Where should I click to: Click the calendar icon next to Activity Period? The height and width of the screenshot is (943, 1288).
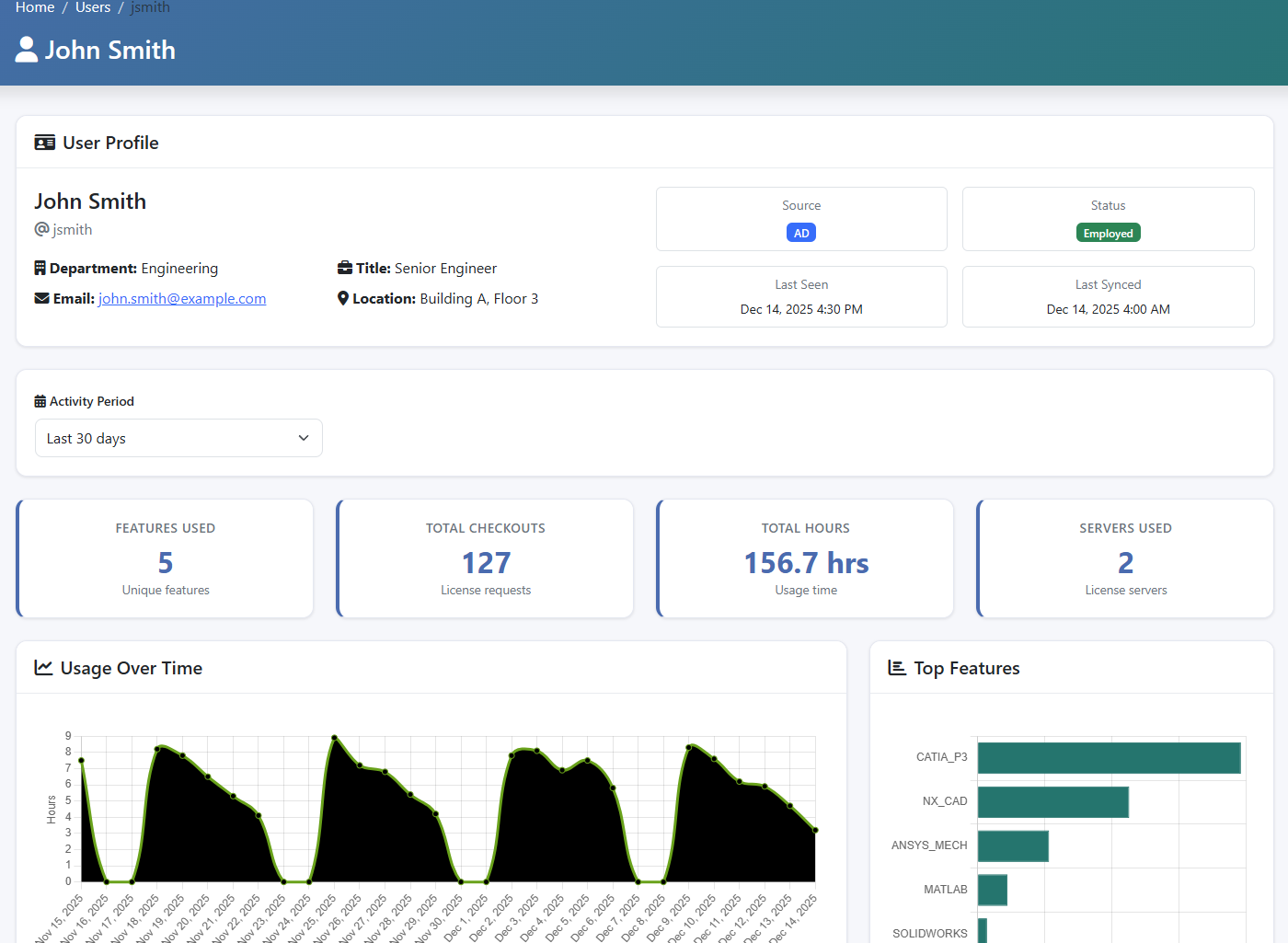[x=40, y=400]
